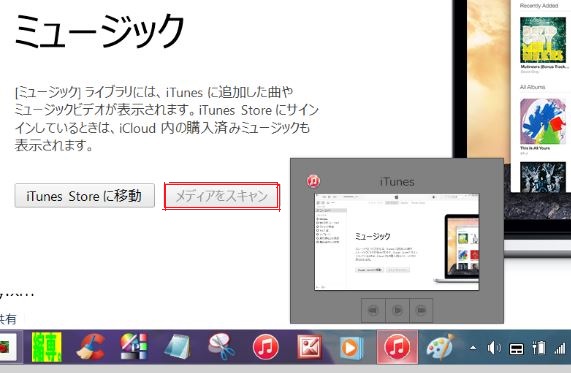Open CCleaner from the taskbar

[91, 347]
